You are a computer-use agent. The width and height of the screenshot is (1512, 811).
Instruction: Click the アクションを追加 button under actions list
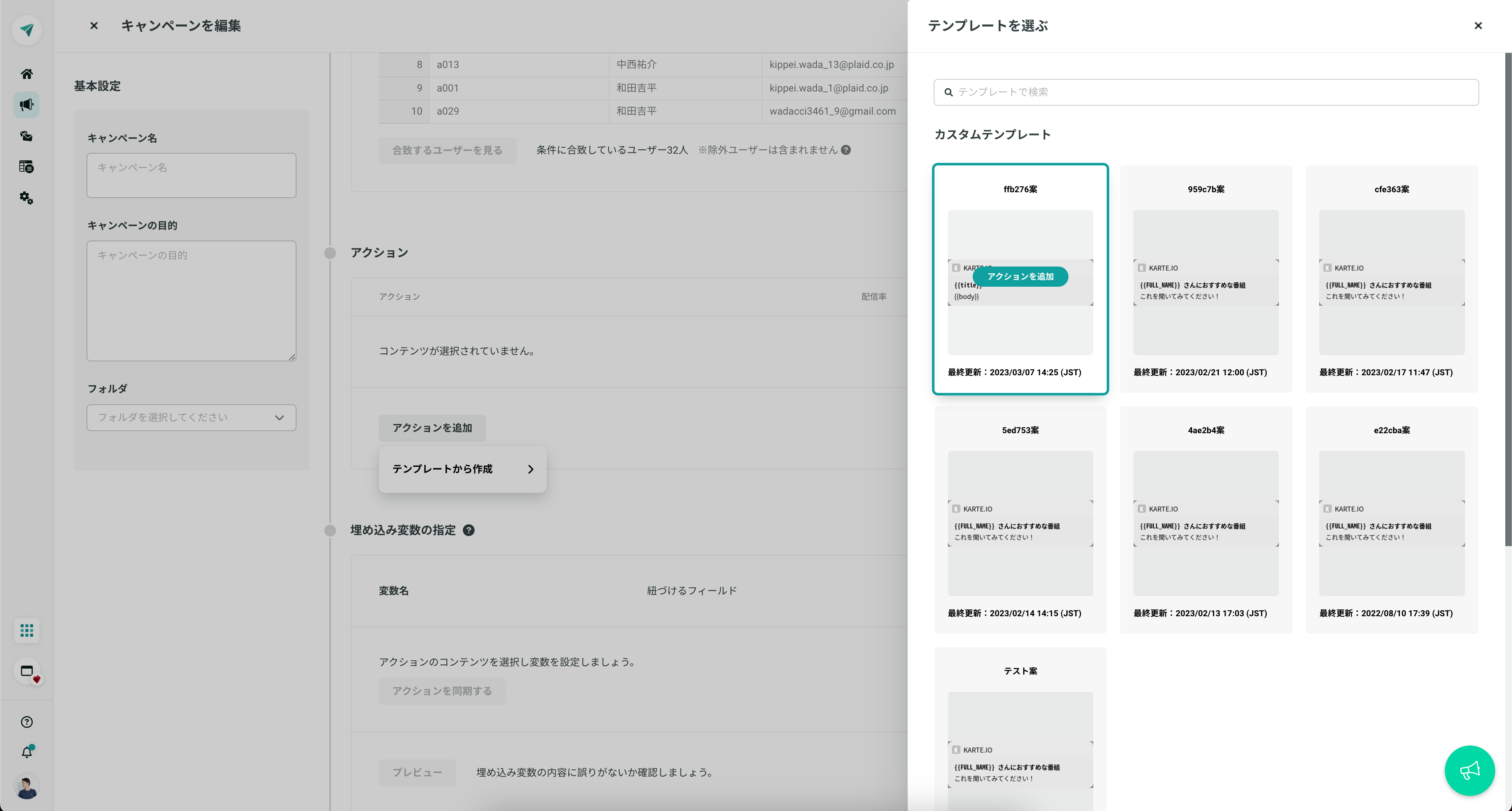click(432, 428)
